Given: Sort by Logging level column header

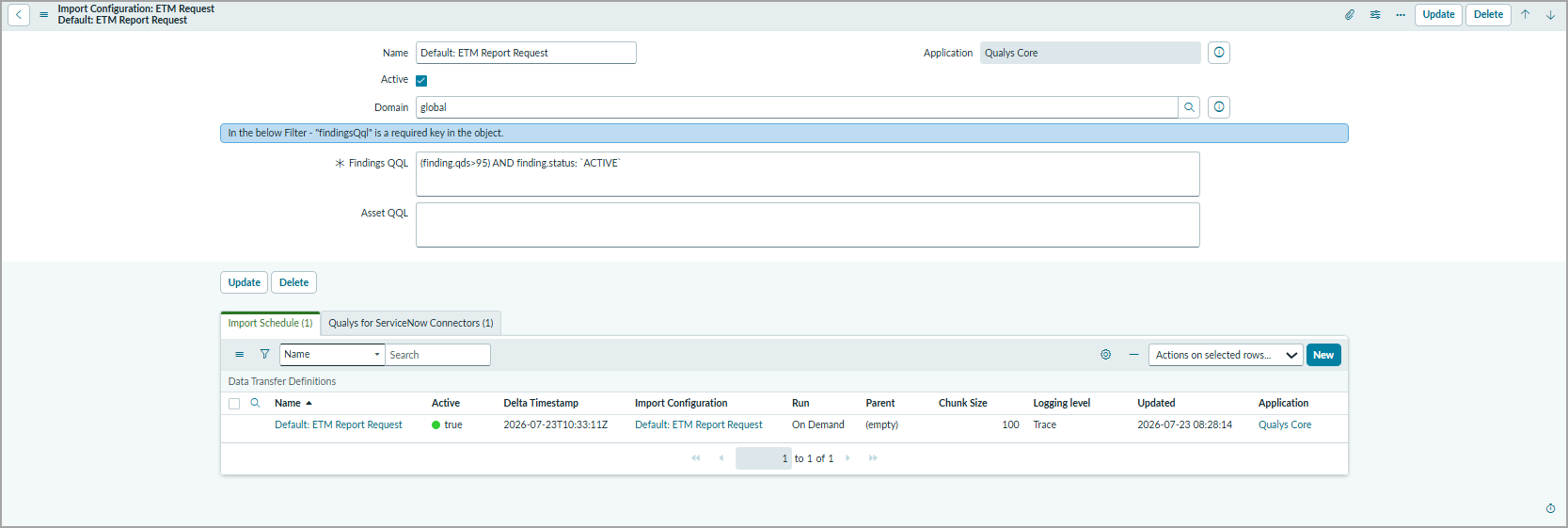Looking at the screenshot, I should click(x=1062, y=403).
